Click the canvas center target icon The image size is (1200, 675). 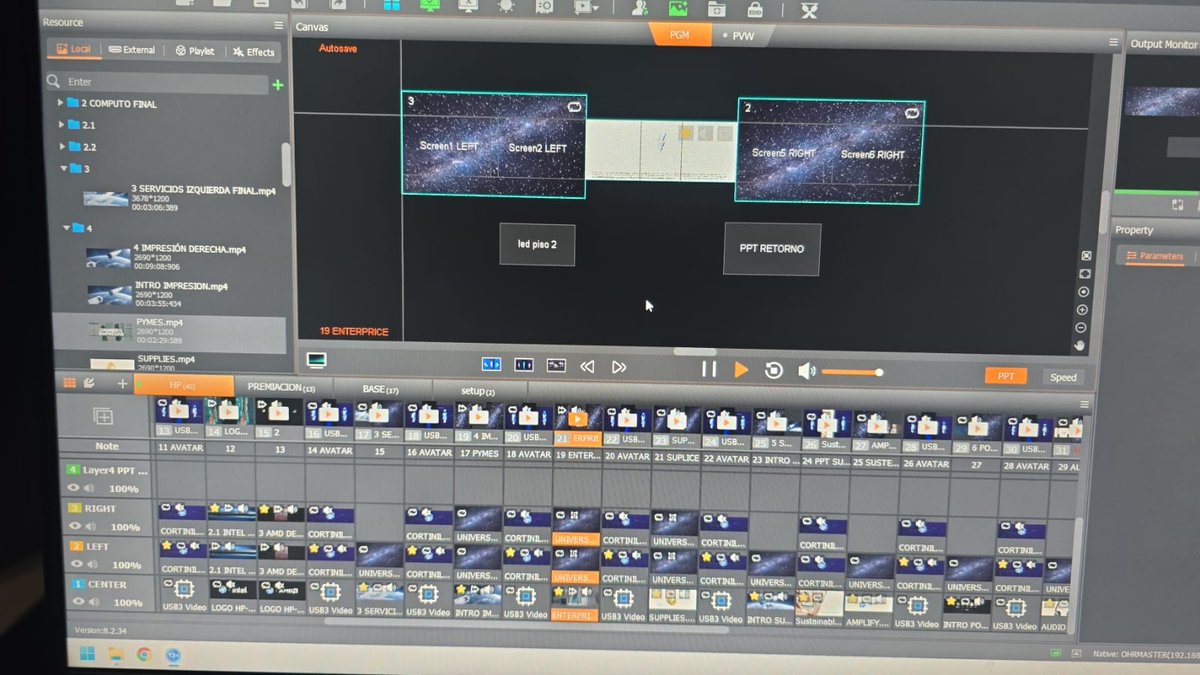click(x=1083, y=292)
